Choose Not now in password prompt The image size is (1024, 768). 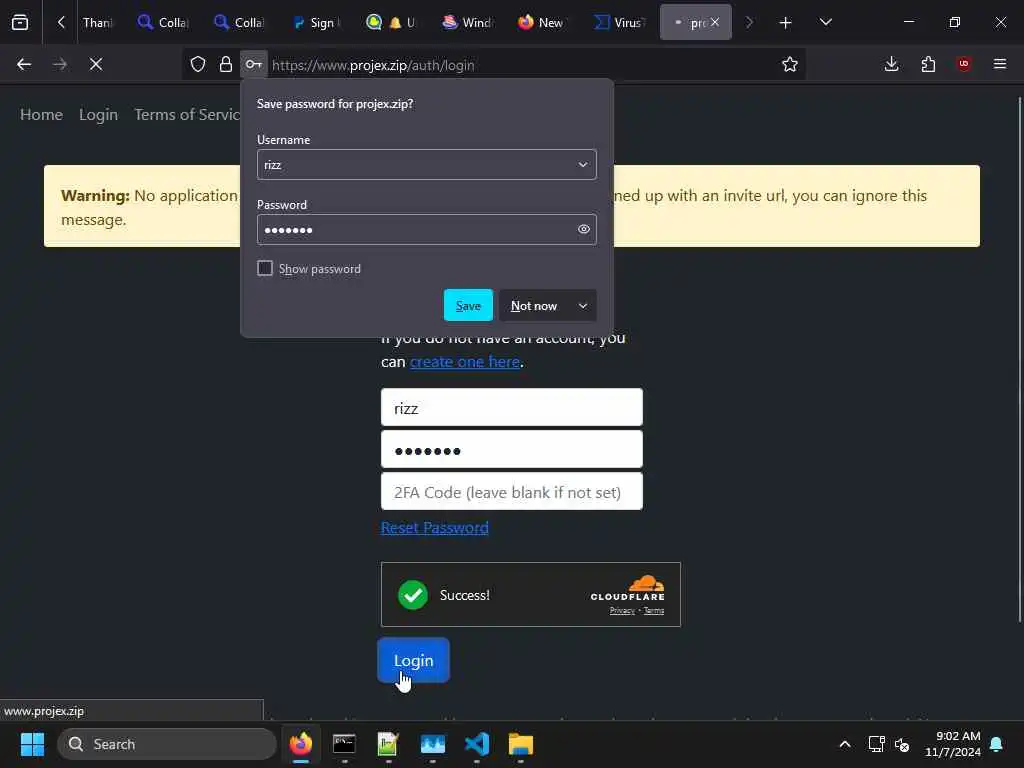534,306
